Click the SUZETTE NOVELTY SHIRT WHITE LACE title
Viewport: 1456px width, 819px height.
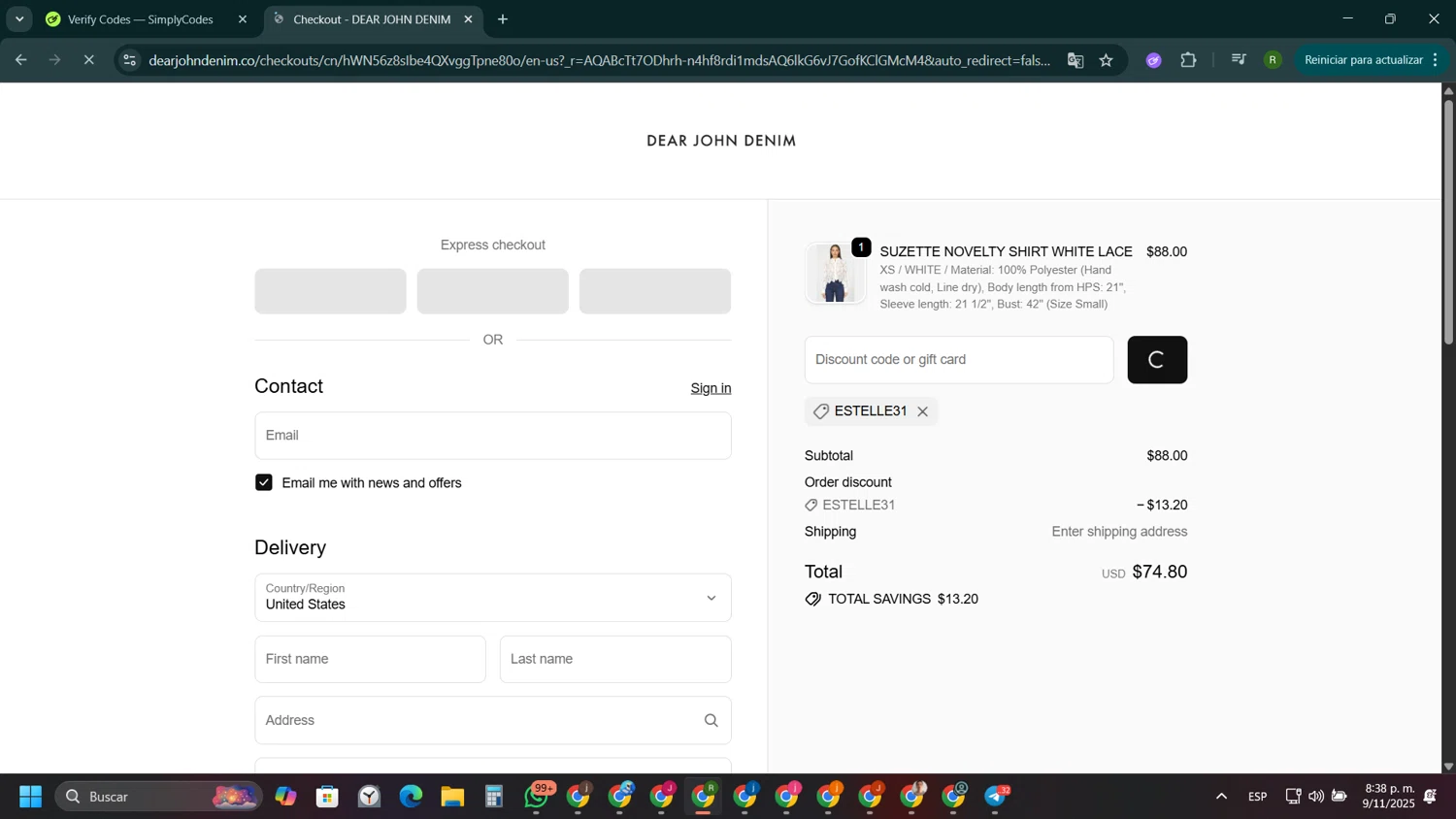1006,251
